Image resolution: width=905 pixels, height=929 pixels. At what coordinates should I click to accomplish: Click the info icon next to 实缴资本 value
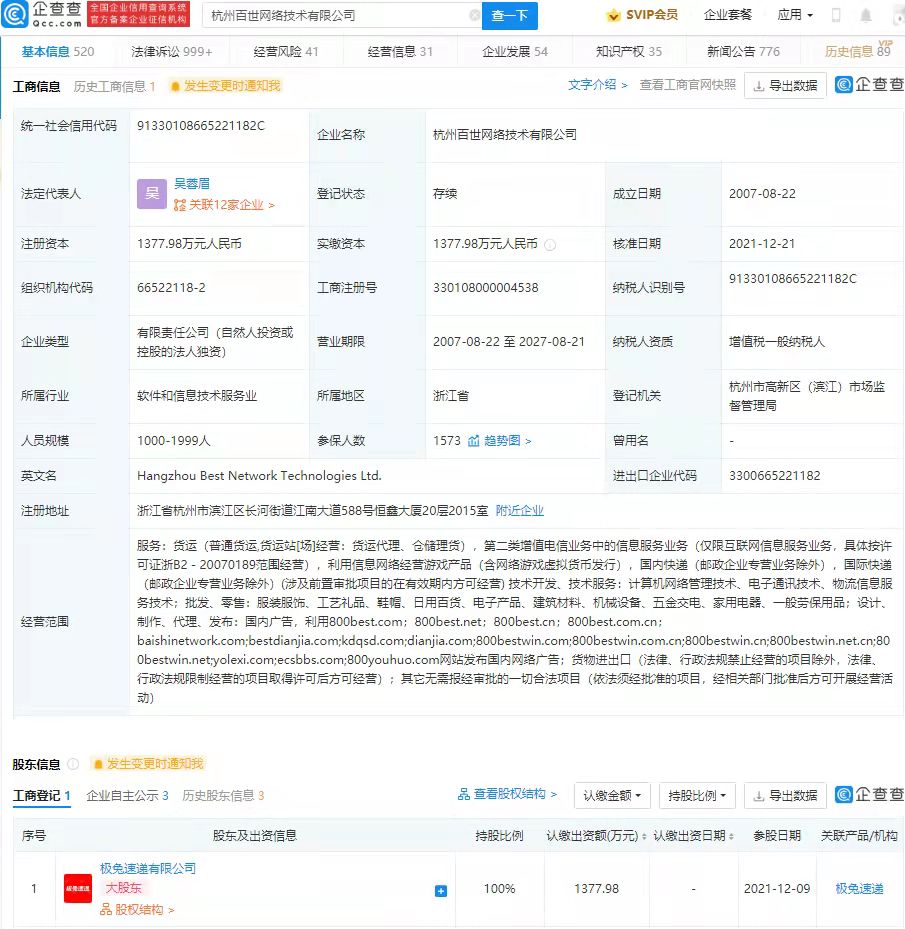[x=550, y=245]
